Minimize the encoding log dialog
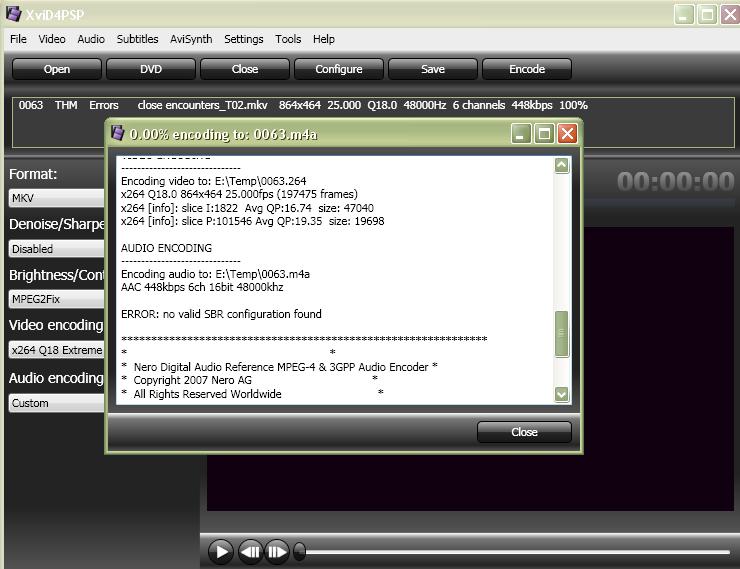 521,134
